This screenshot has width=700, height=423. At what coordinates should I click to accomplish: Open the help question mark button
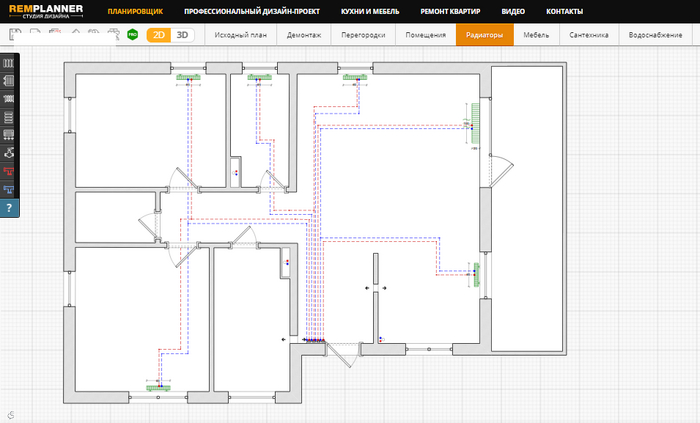click(x=9, y=208)
